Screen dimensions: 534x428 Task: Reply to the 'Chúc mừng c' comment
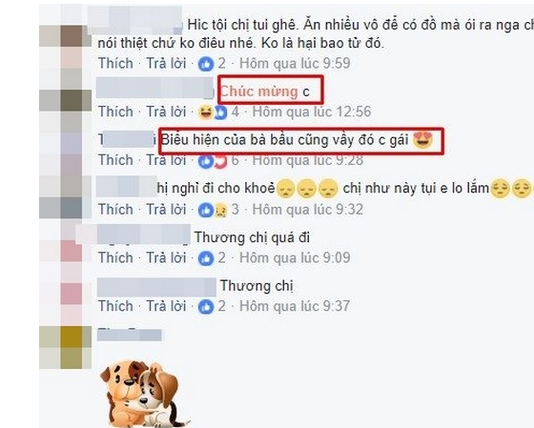coord(166,112)
